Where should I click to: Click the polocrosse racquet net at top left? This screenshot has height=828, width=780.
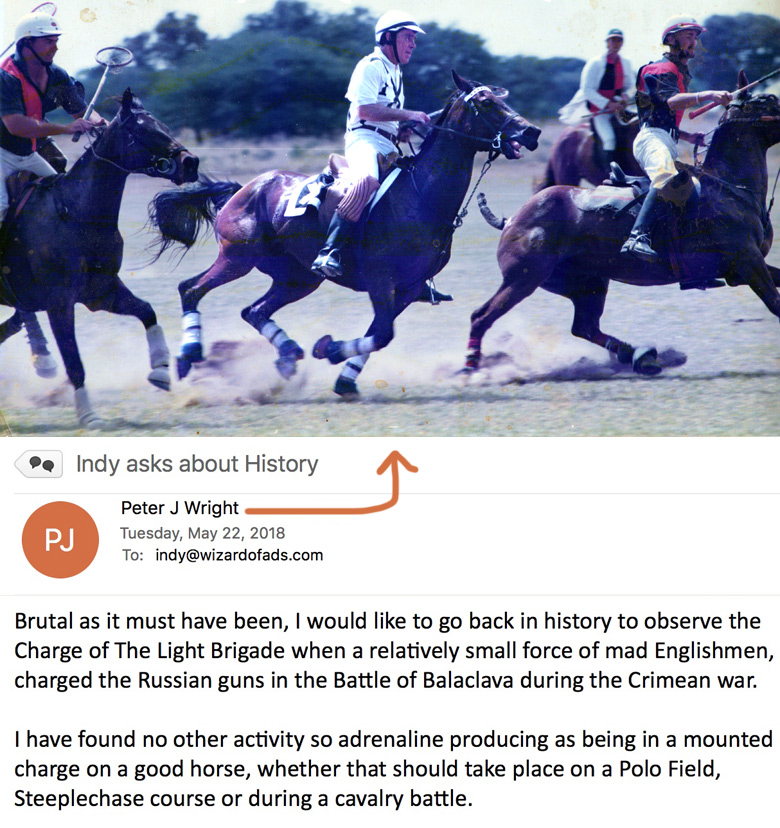point(115,57)
